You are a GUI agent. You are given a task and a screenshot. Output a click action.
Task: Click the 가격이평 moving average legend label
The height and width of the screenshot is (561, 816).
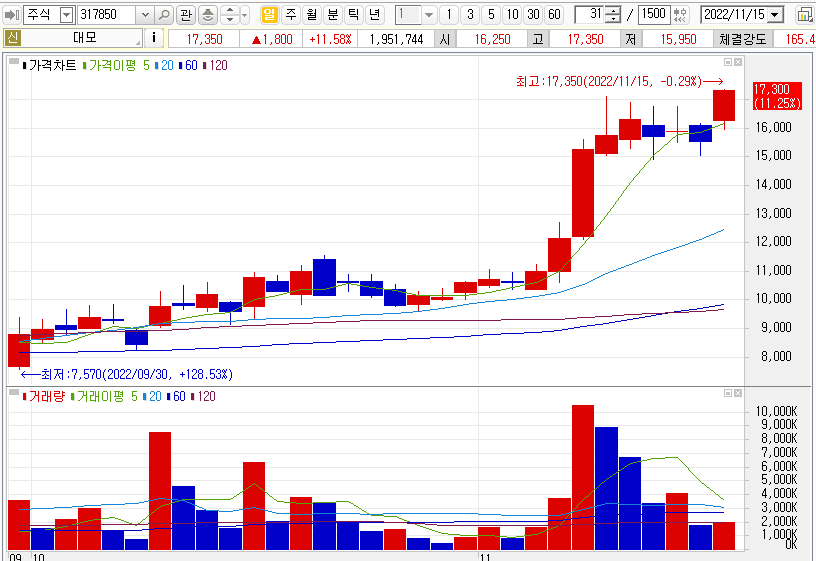pos(112,66)
